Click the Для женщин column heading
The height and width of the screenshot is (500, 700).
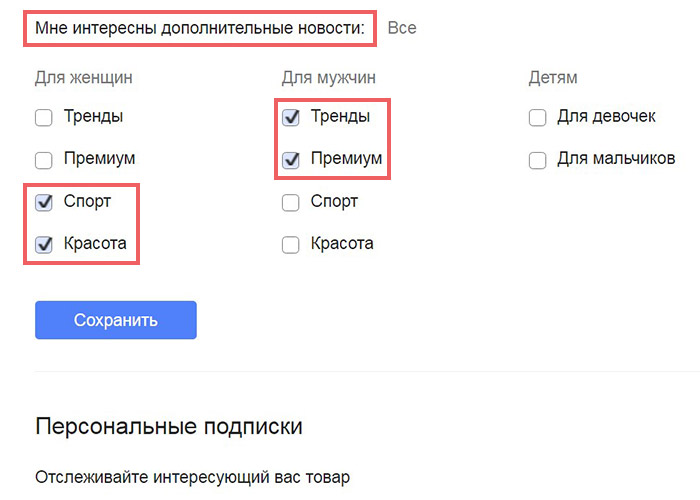tap(84, 77)
